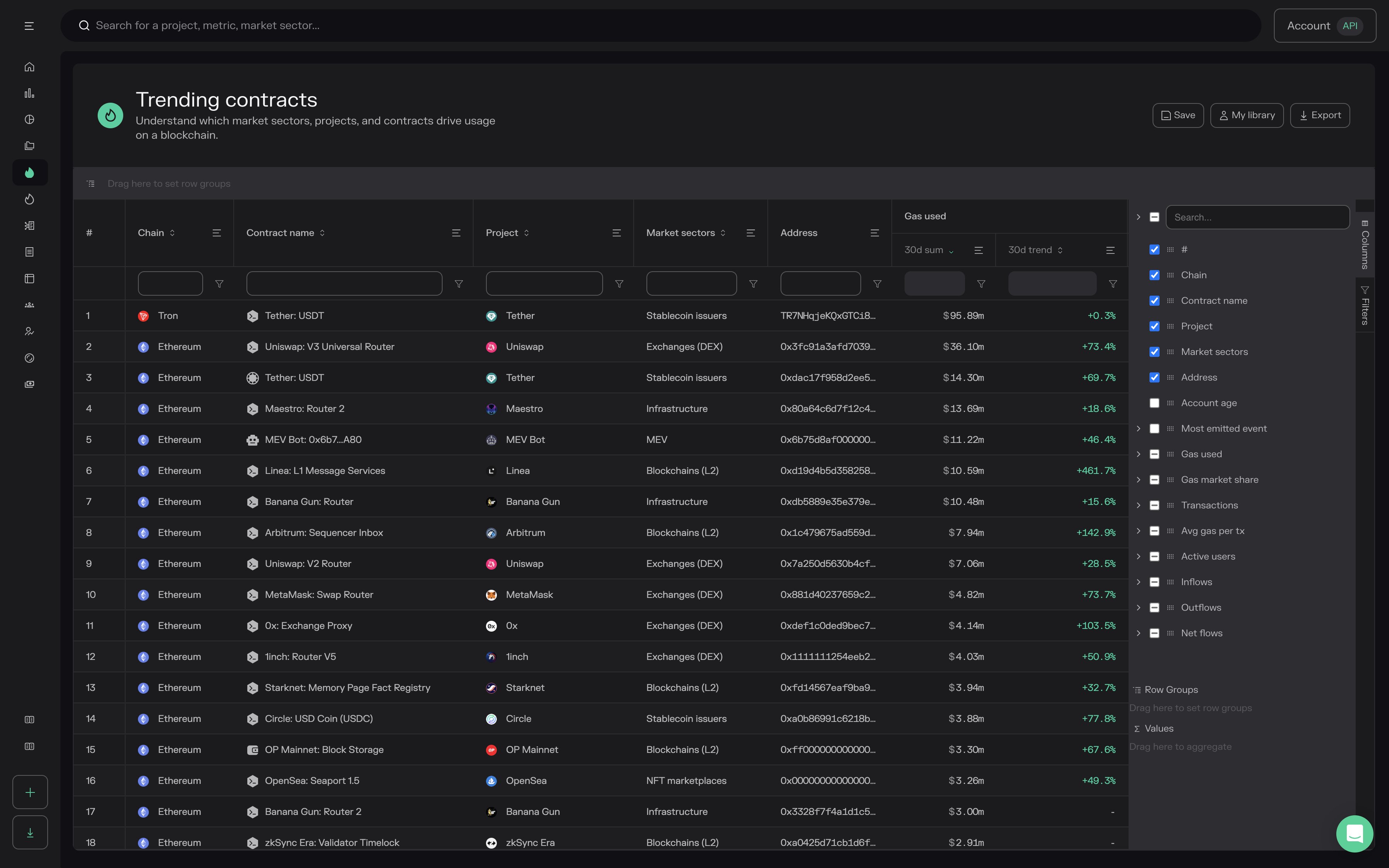1389x868 pixels.
Task: Click the Chain column menu icon
Action: pos(216,233)
